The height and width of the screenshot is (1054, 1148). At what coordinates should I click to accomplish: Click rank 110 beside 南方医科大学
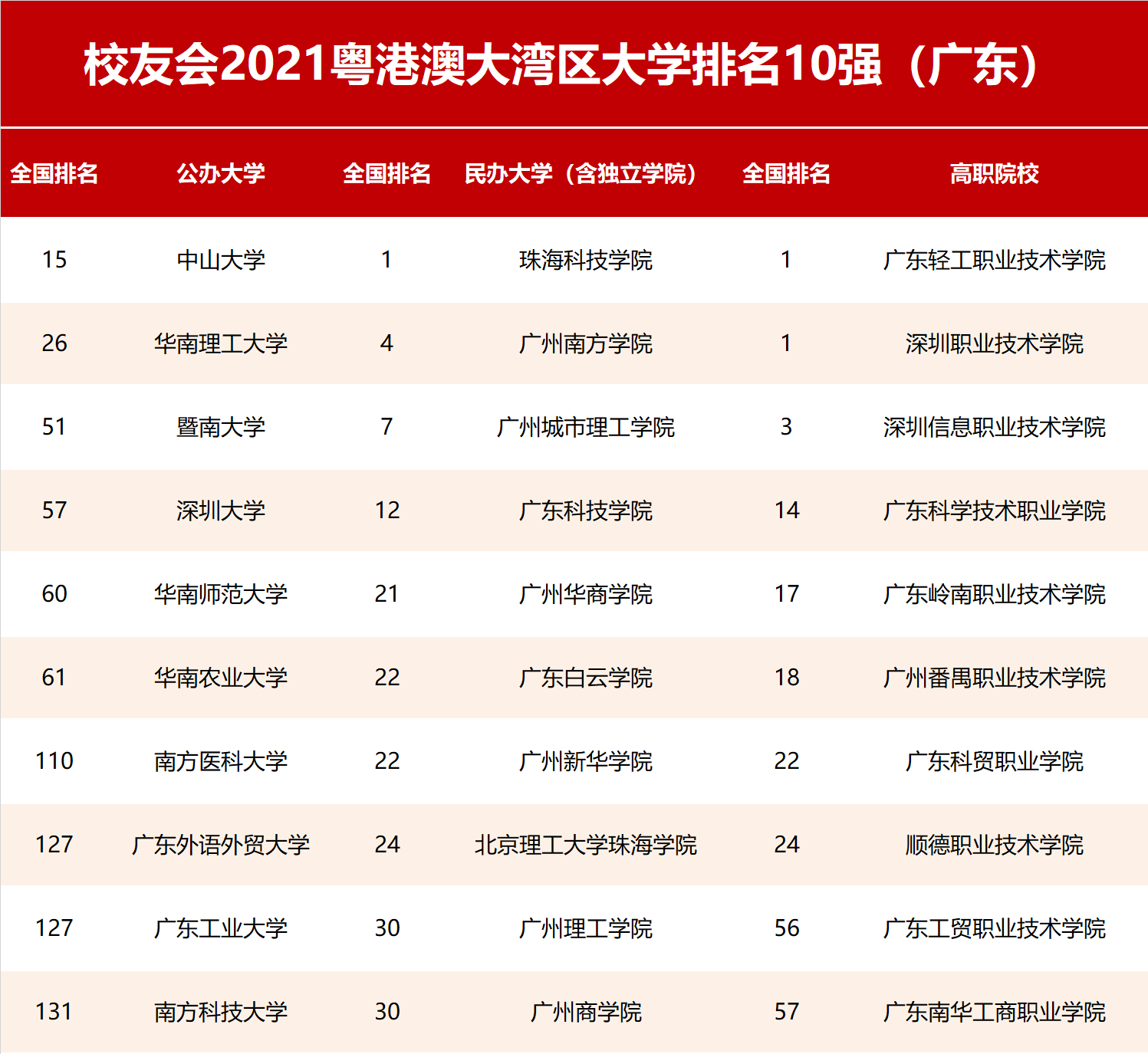[54, 761]
